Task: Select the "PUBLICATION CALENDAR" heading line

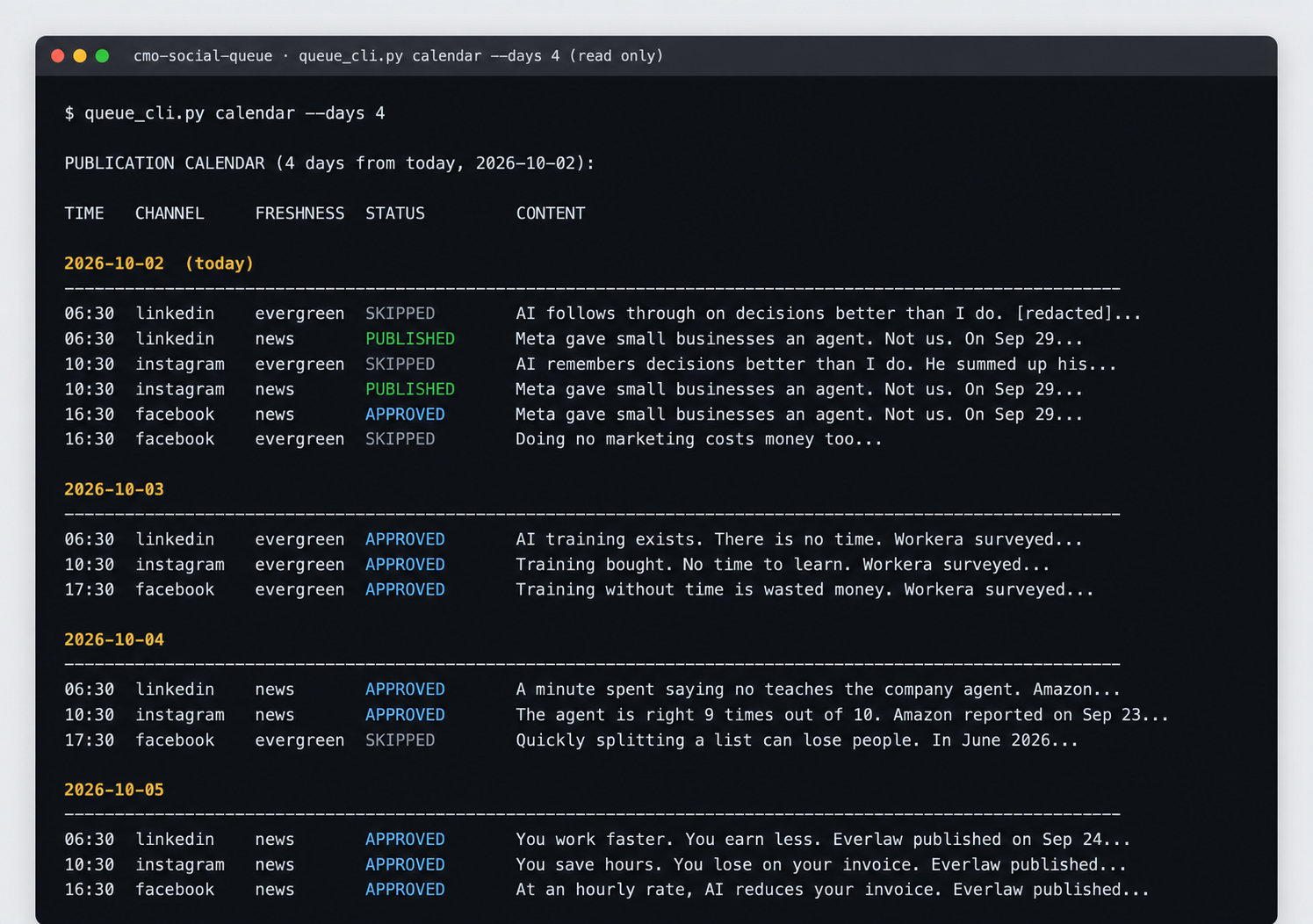Action: point(329,163)
